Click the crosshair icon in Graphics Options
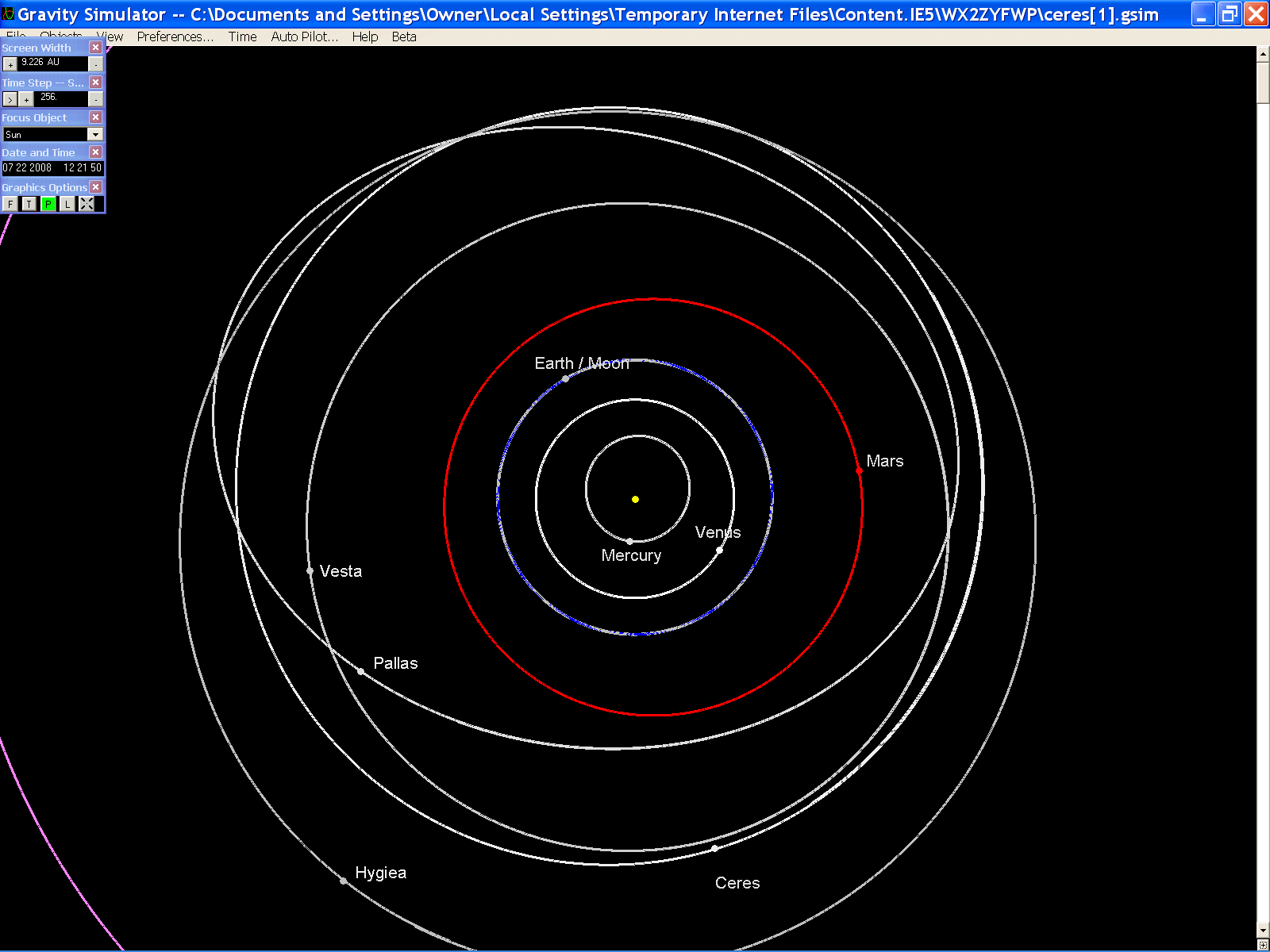Screen dimensions: 1270x952 point(87,203)
